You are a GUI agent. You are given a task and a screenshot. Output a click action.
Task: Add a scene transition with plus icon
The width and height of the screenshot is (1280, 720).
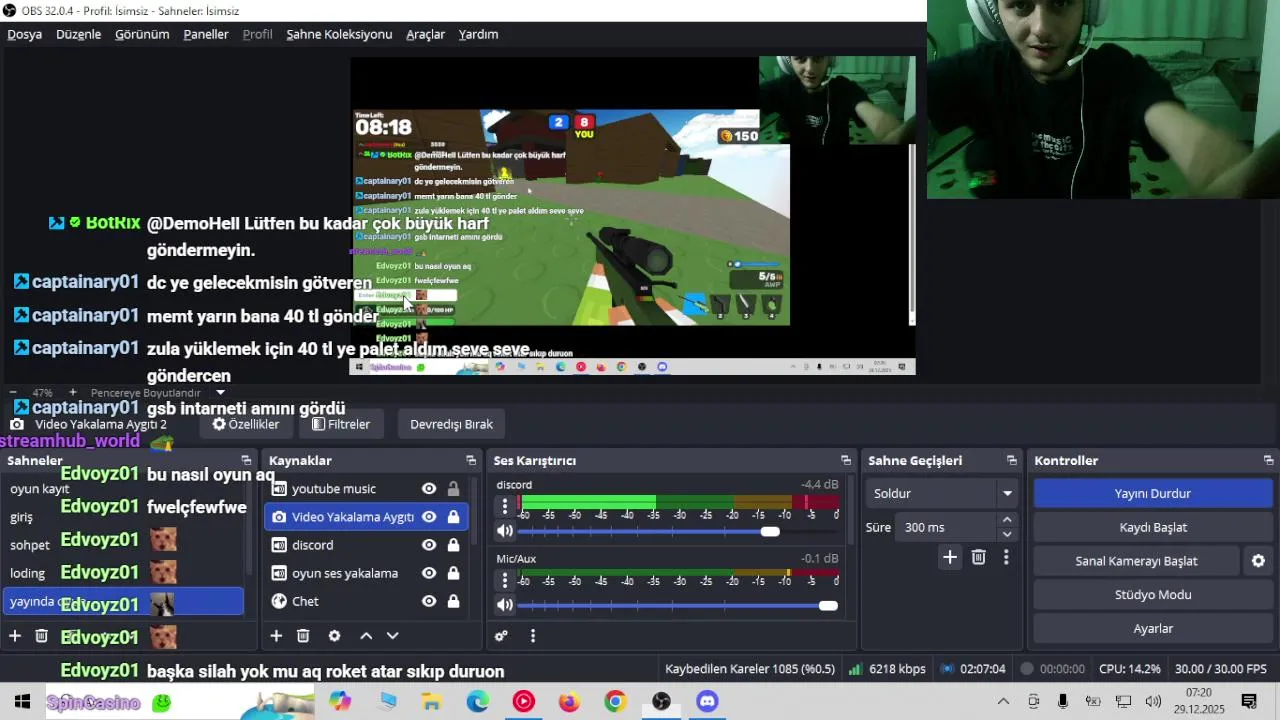click(x=950, y=558)
